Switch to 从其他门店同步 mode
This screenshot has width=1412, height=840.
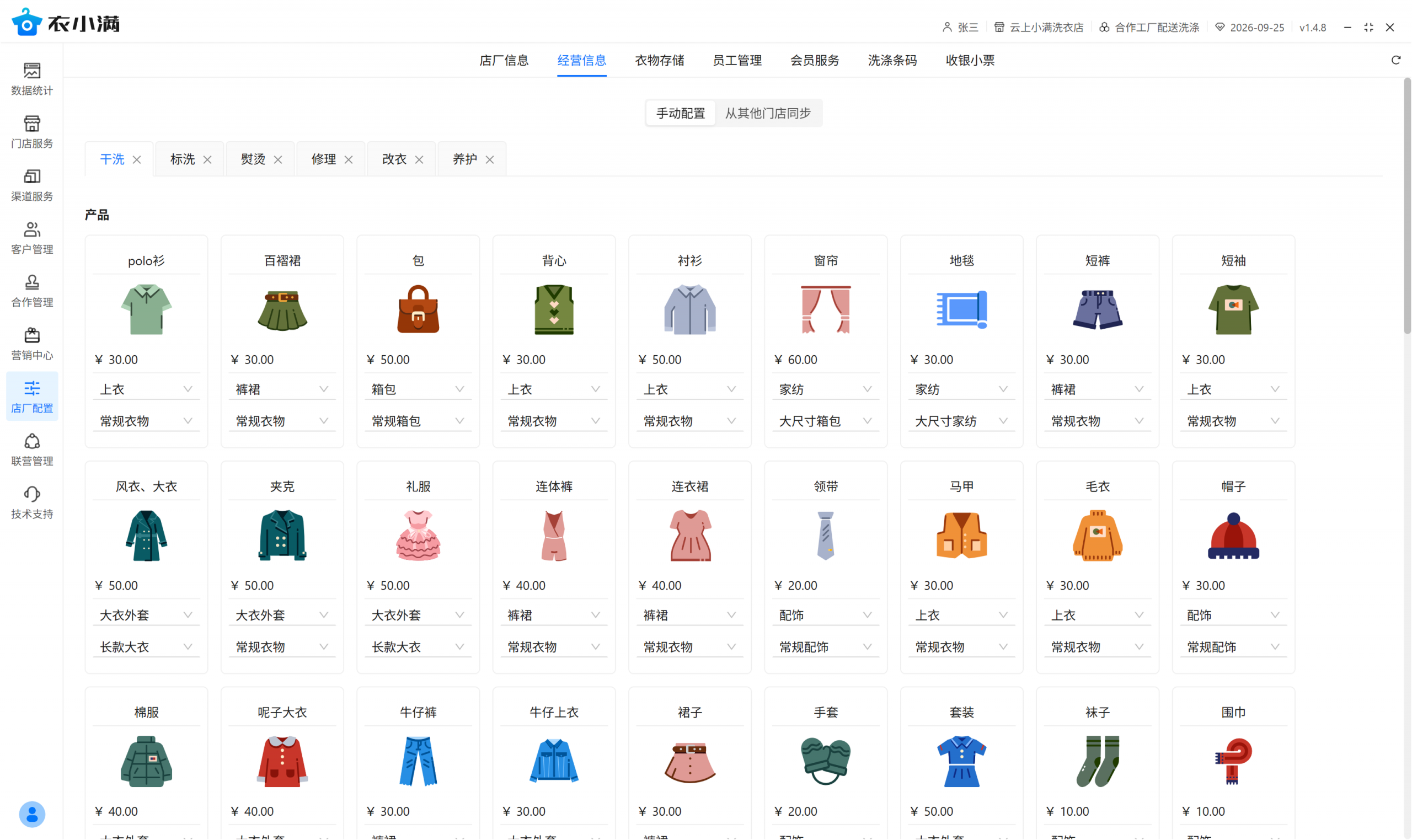(767, 113)
